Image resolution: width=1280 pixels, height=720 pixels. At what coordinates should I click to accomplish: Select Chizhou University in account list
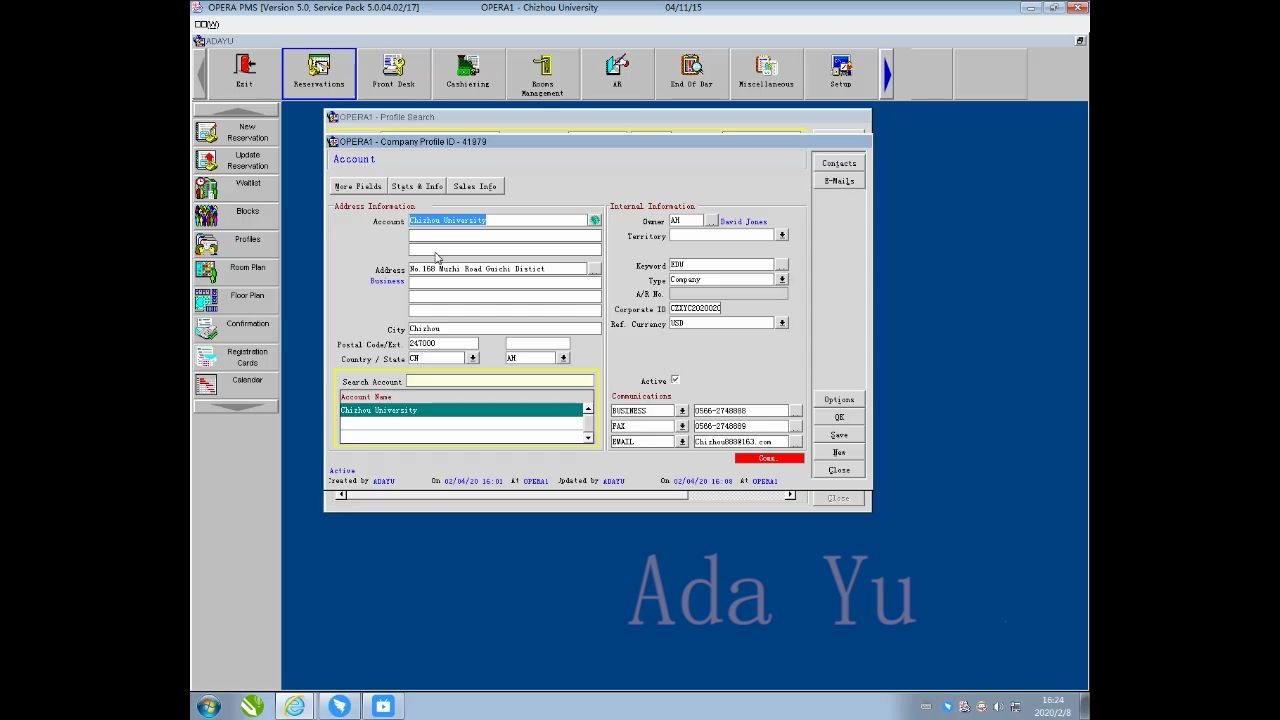click(x=461, y=410)
